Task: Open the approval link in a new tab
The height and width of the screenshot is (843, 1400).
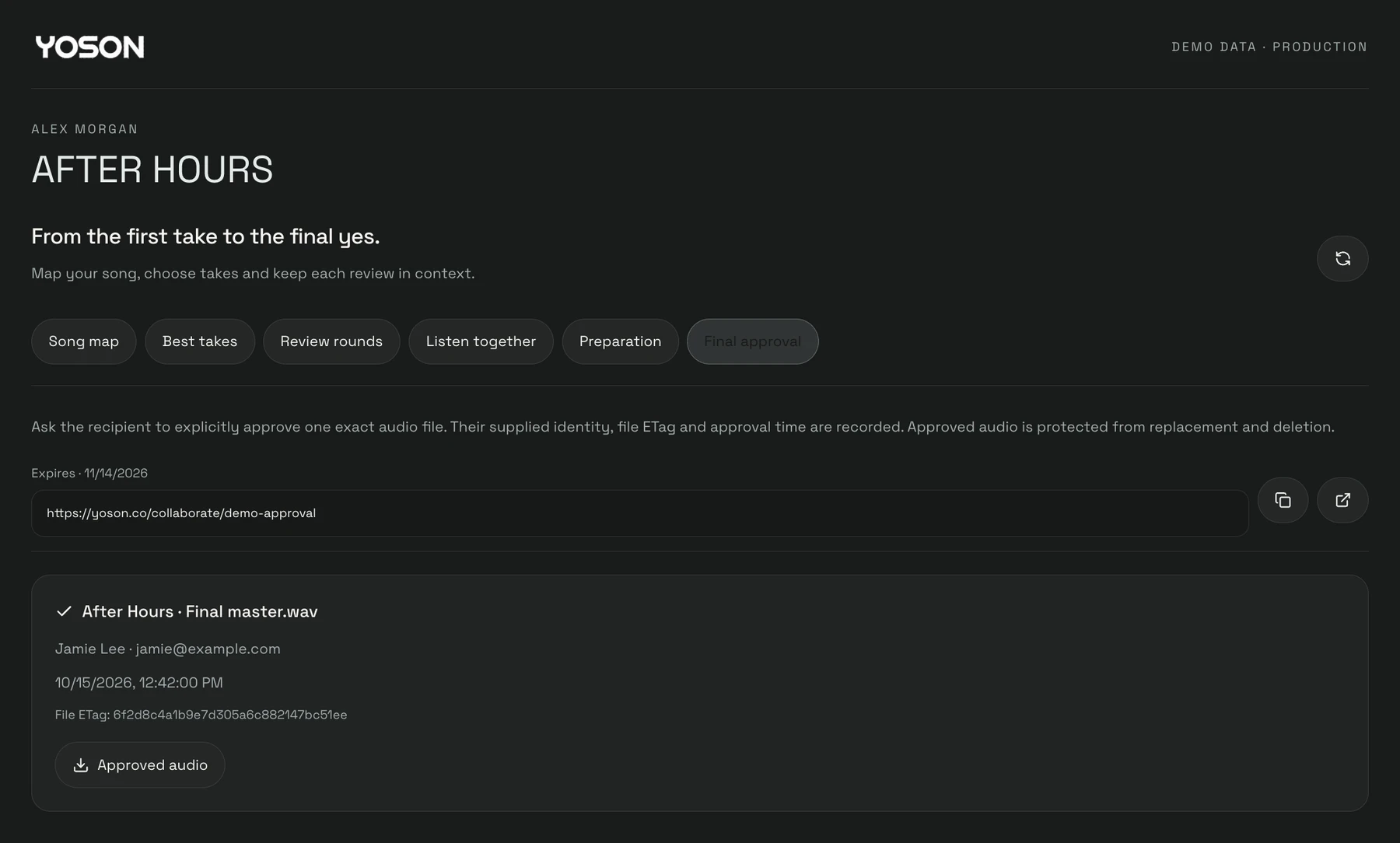Action: [x=1342, y=500]
